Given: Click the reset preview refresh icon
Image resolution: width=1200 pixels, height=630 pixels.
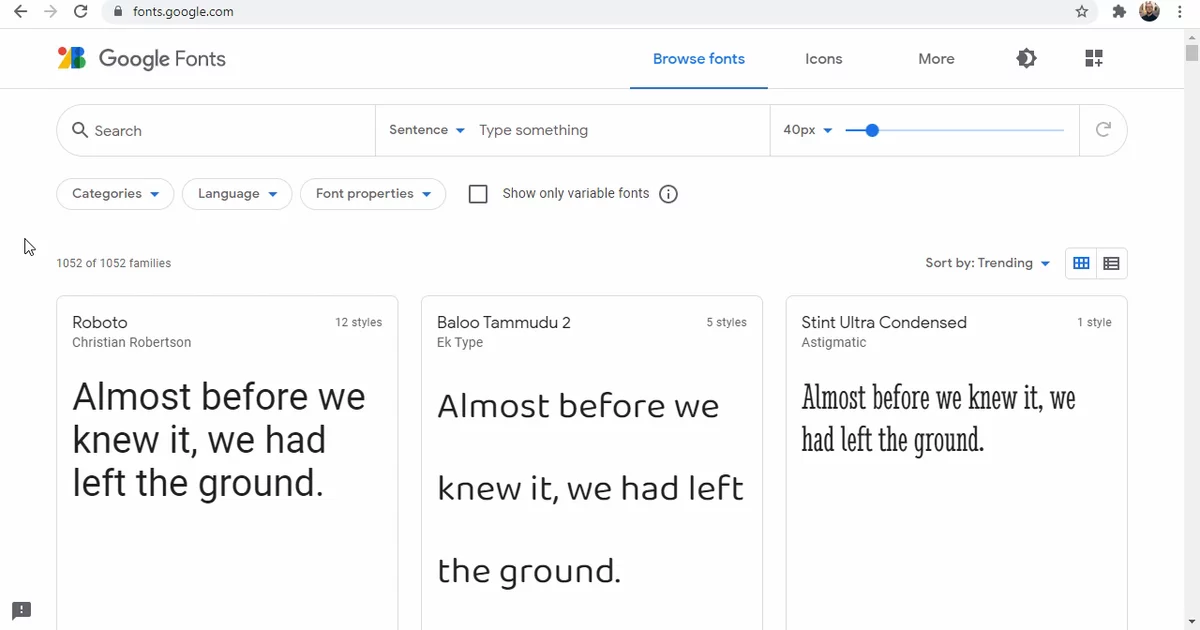Looking at the screenshot, I should (1103, 130).
